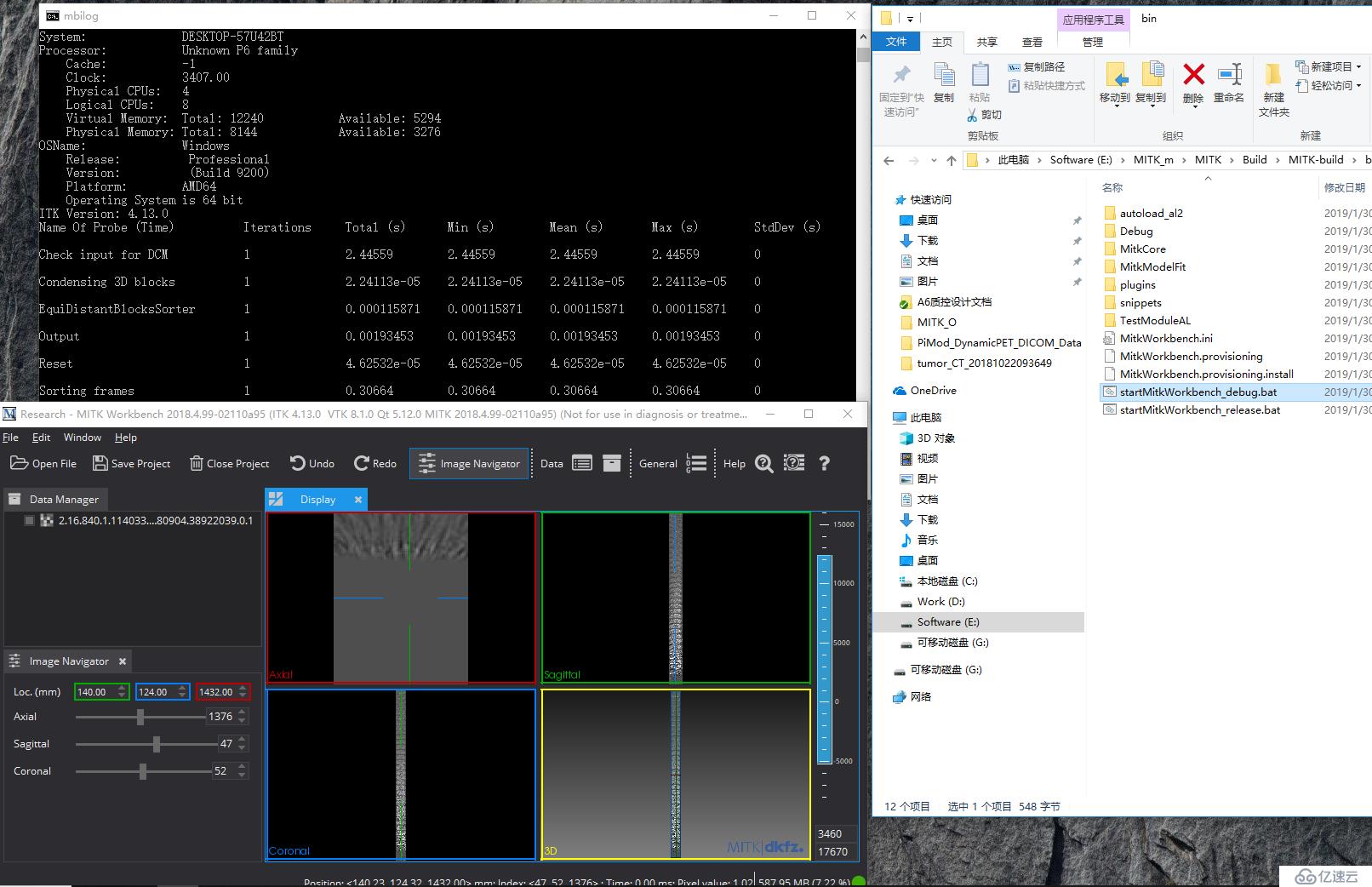1372x887 pixels.
Task: Open the File menu in MITK Workbench
Action: (11, 438)
